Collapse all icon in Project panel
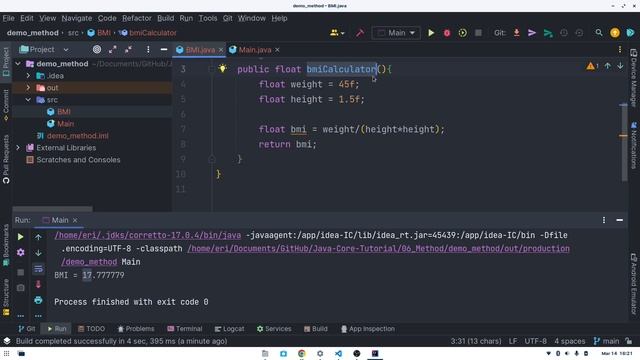The image size is (640, 360). (x=128, y=49)
